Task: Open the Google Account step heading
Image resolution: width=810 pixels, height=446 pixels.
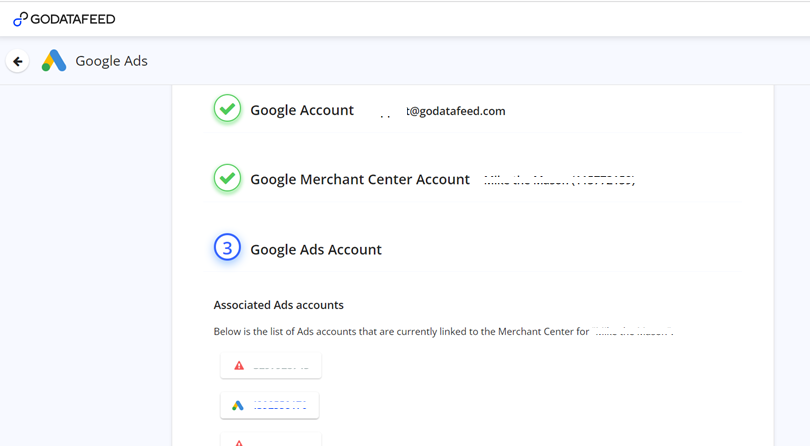Action: coord(302,110)
